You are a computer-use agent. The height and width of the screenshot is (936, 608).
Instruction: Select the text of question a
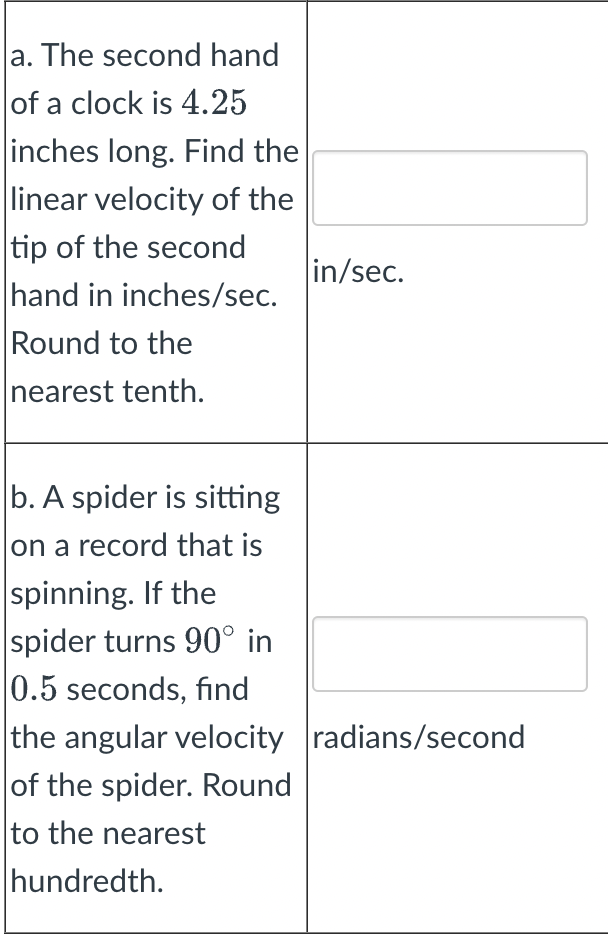pyautogui.click(x=150, y=220)
